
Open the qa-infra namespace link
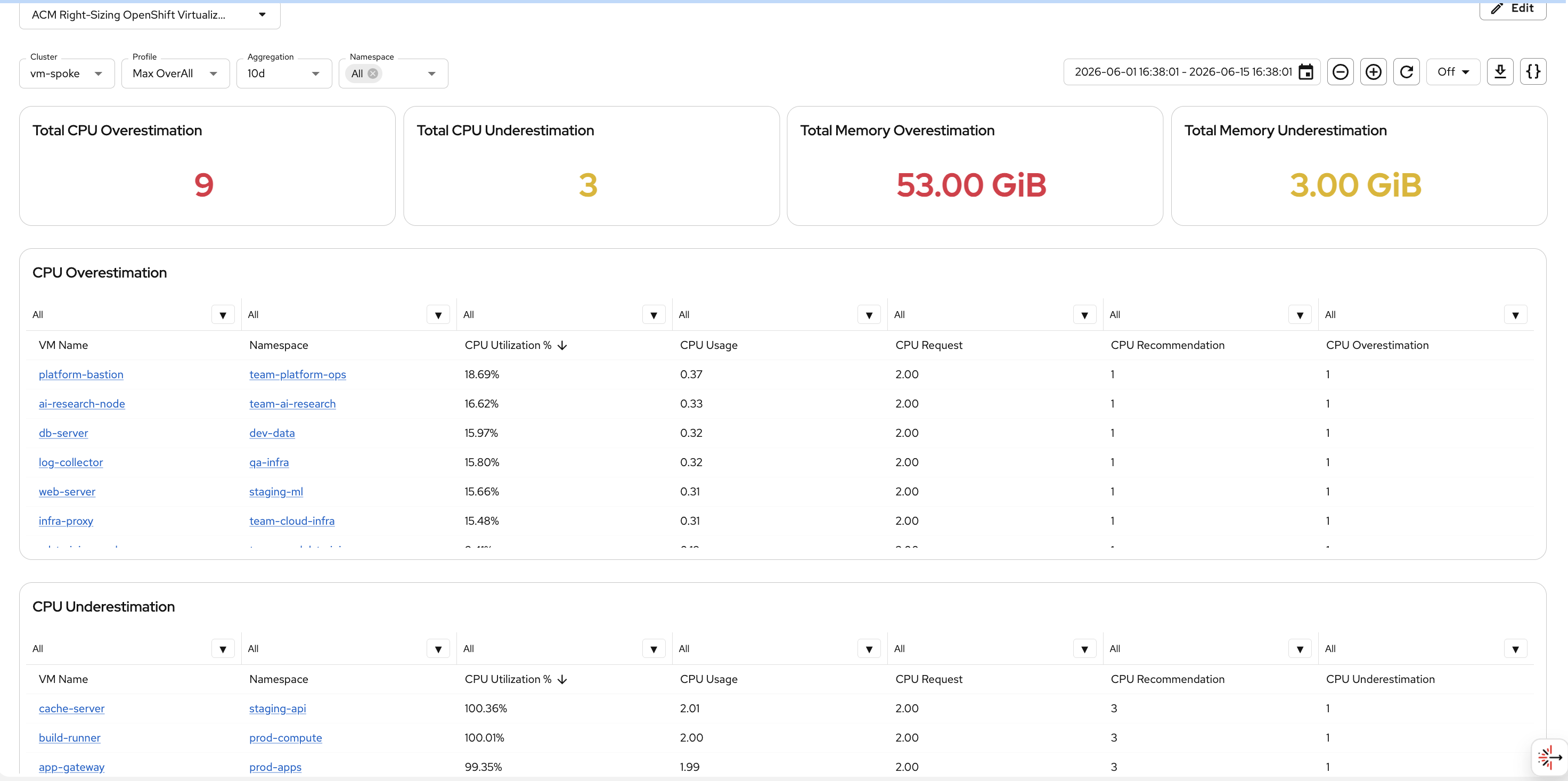tap(269, 462)
